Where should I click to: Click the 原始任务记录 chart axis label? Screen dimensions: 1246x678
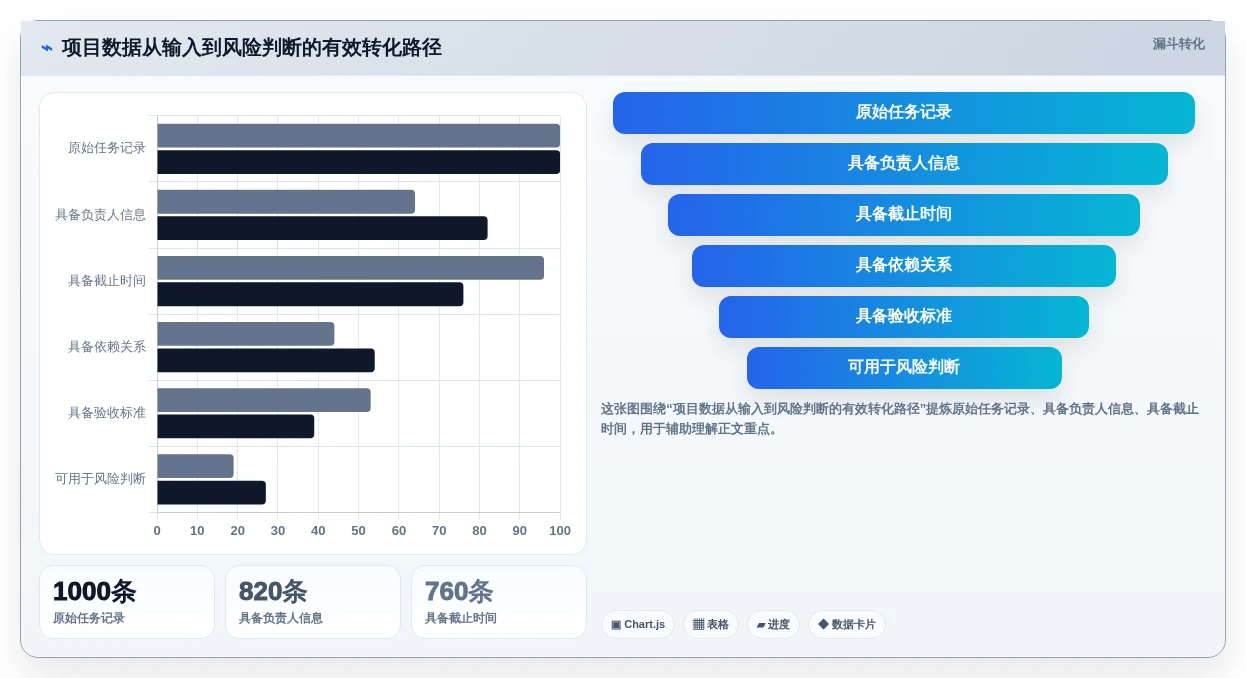tap(107, 148)
